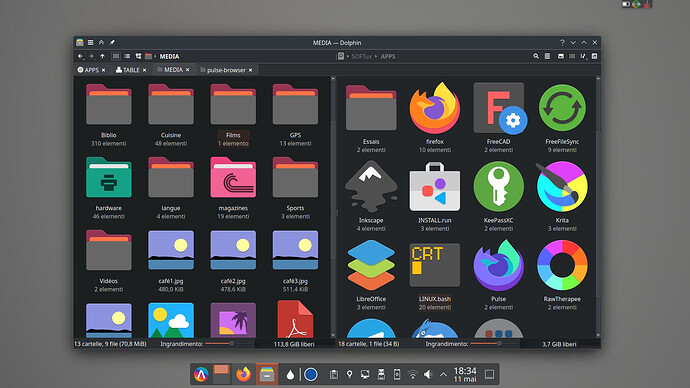Adjust the right pane zoom slider
The height and width of the screenshot is (388, 690).
pos(493,344)
